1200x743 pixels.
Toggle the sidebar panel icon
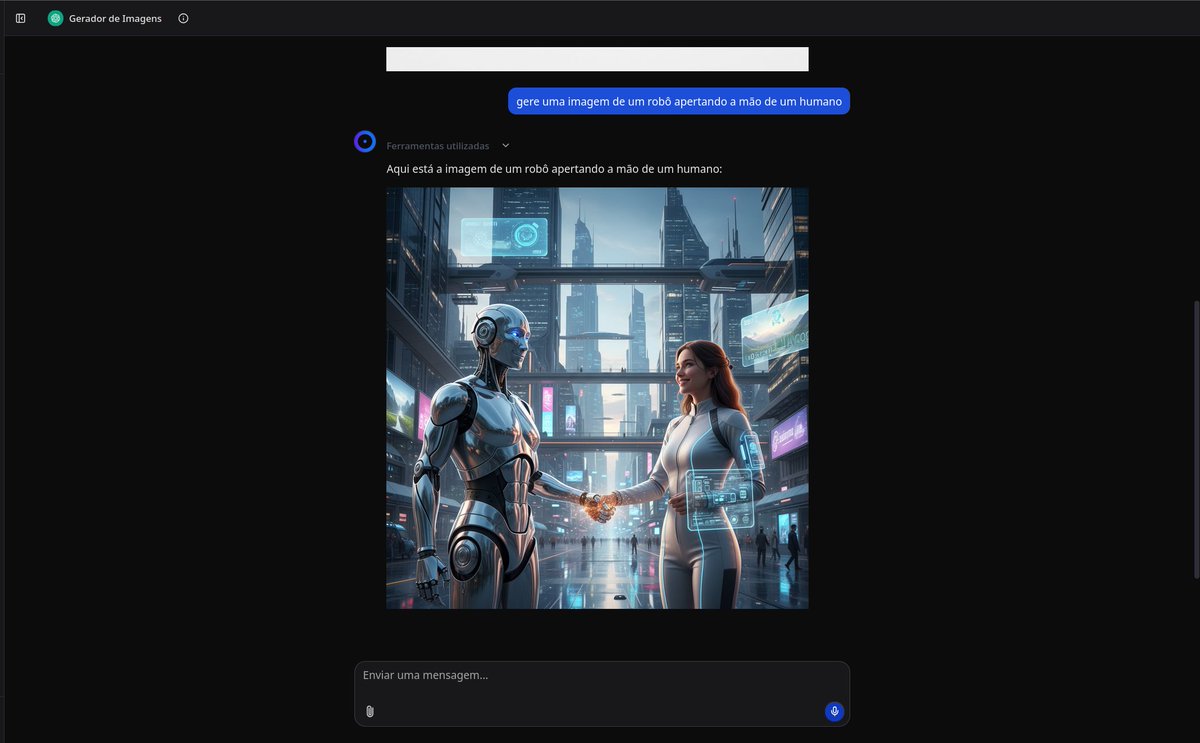(x=21, y=18)
